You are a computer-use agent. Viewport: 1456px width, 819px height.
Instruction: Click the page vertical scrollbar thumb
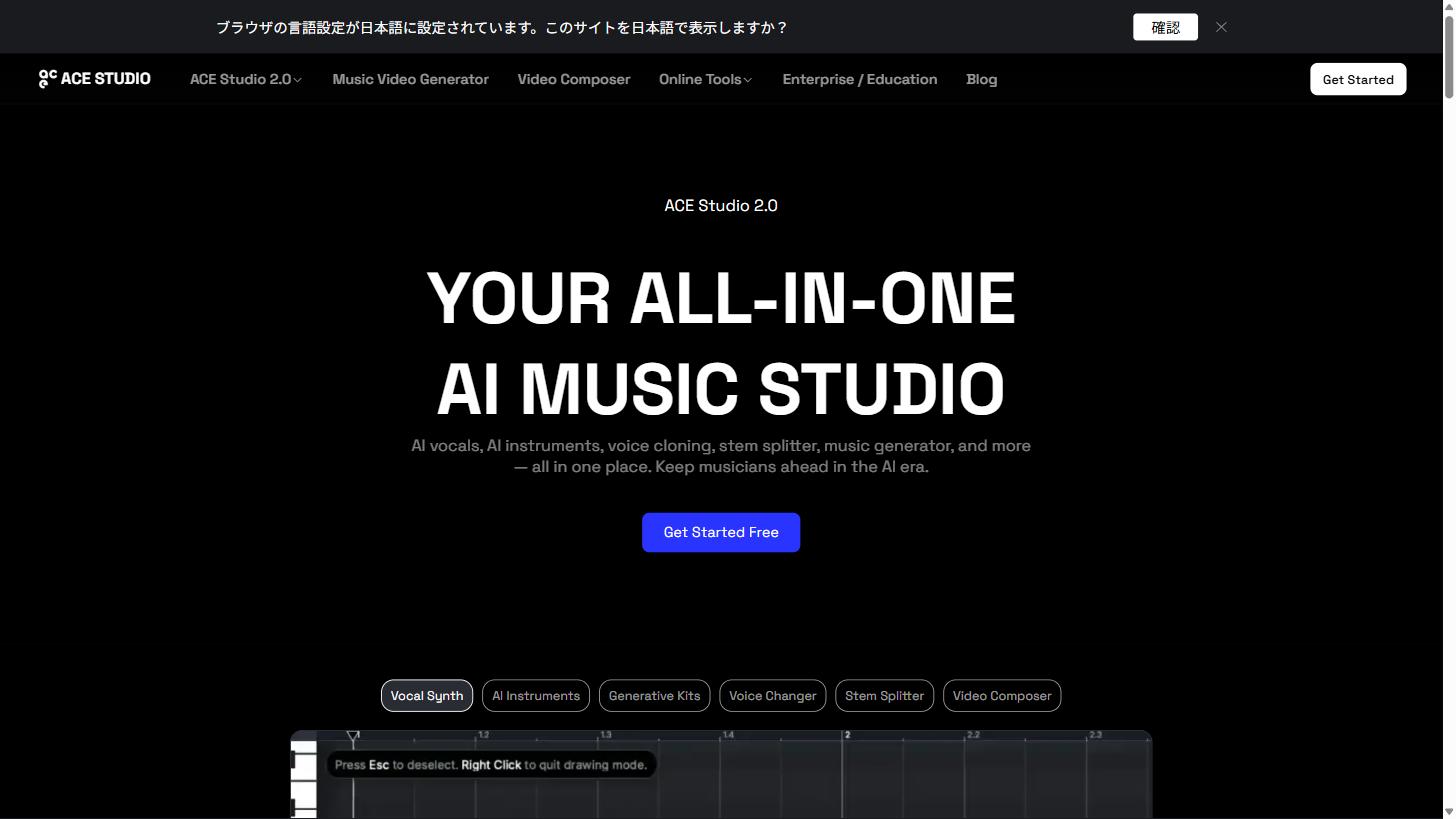(x=1449, y=58)
